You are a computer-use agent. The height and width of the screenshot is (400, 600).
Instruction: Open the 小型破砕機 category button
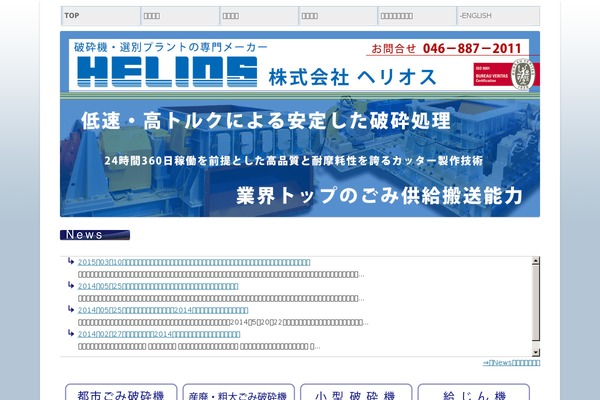coord(356,393)
